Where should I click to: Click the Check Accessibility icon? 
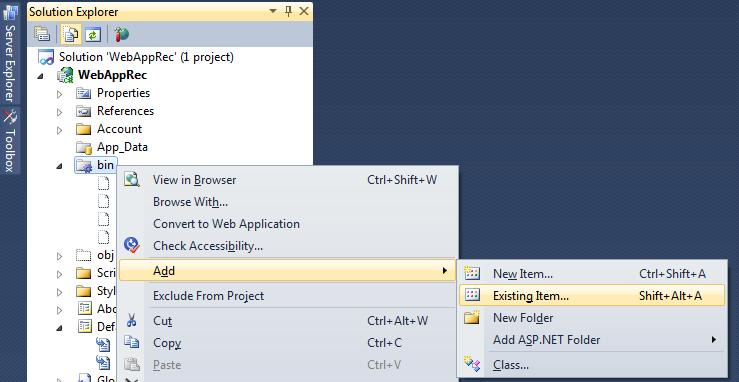coord(131,245)
